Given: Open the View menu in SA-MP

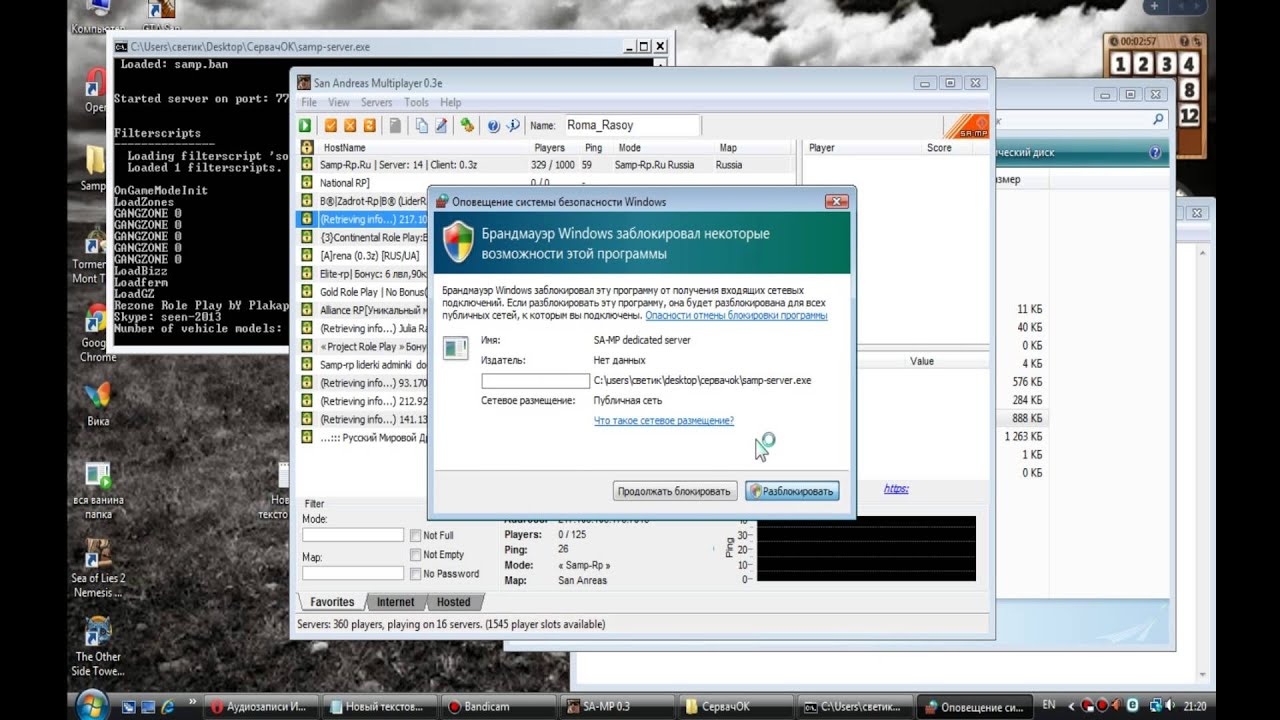Looking at the screenshot, I should coord(339,103).
